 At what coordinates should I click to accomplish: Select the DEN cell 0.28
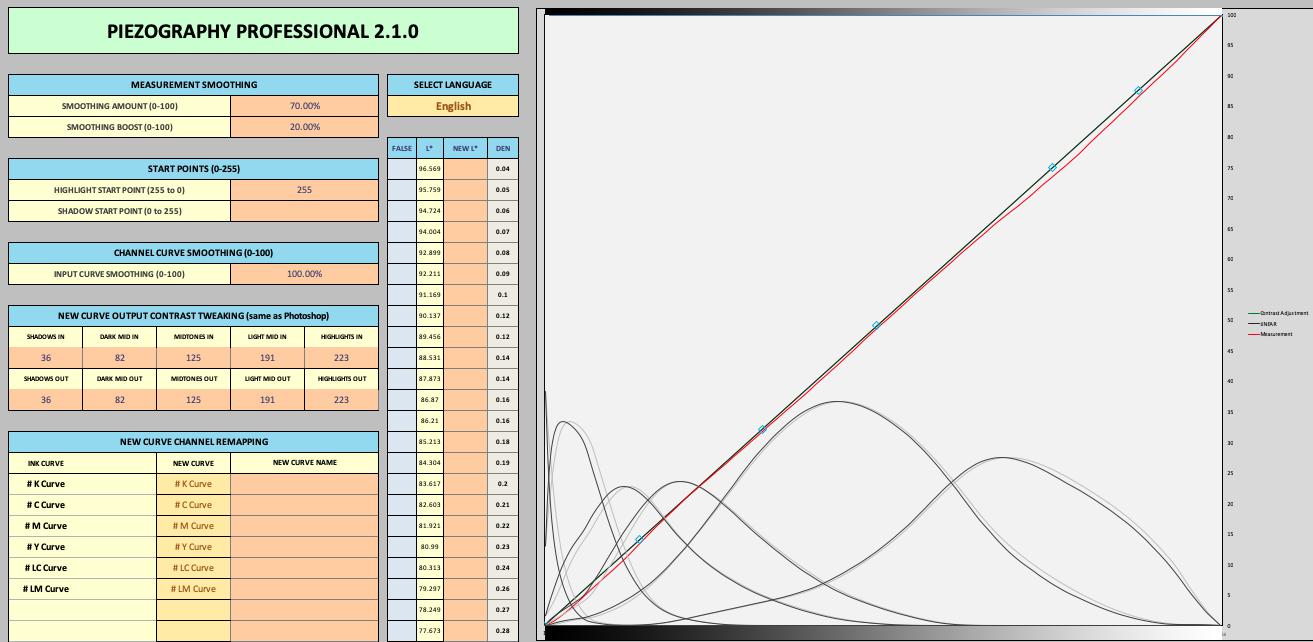tap(503, 630)
